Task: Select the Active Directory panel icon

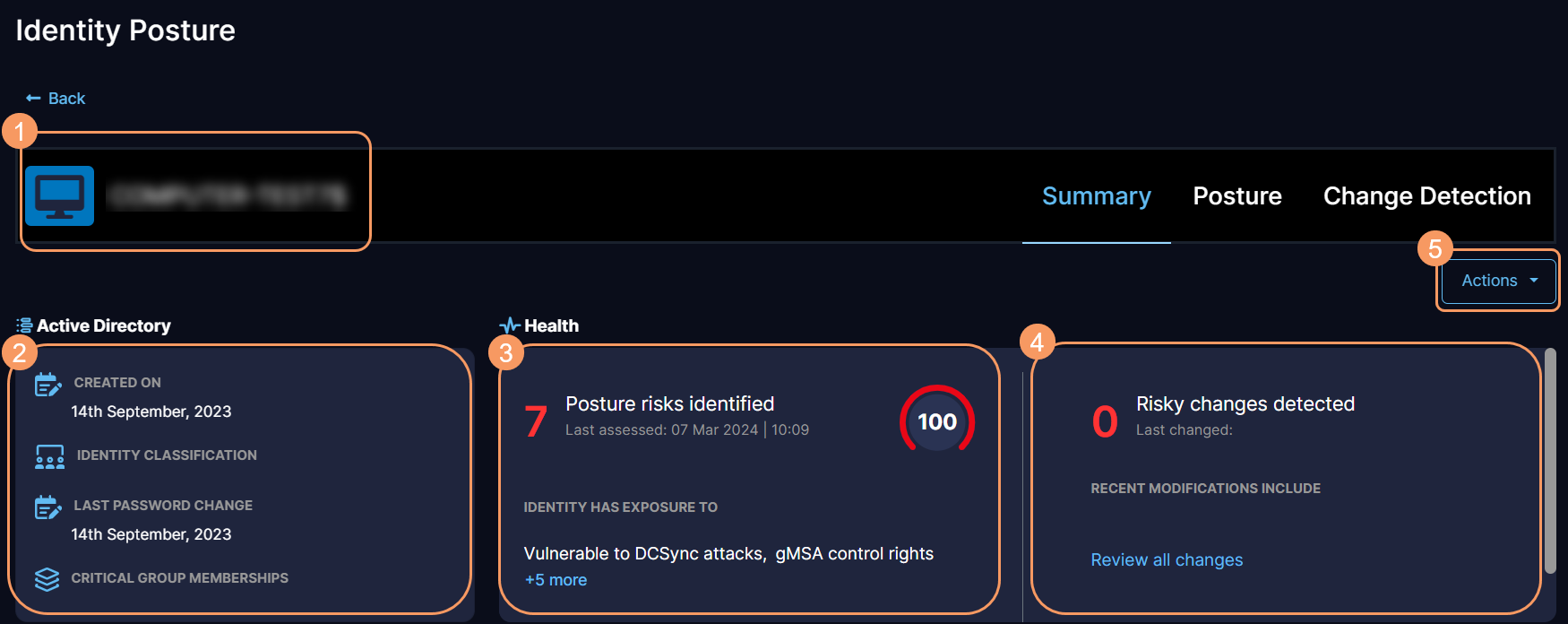Action: [24, 325]
